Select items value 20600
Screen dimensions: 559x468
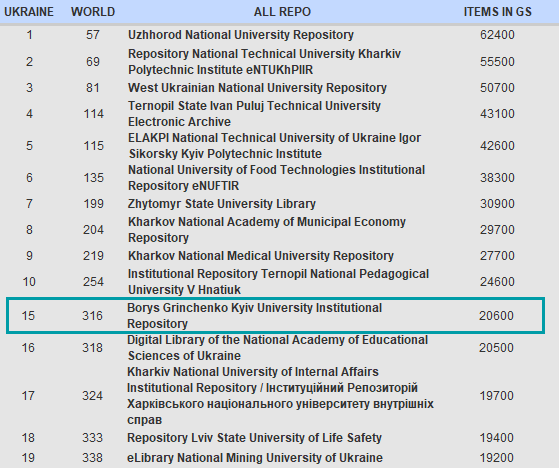coord(496,316)
